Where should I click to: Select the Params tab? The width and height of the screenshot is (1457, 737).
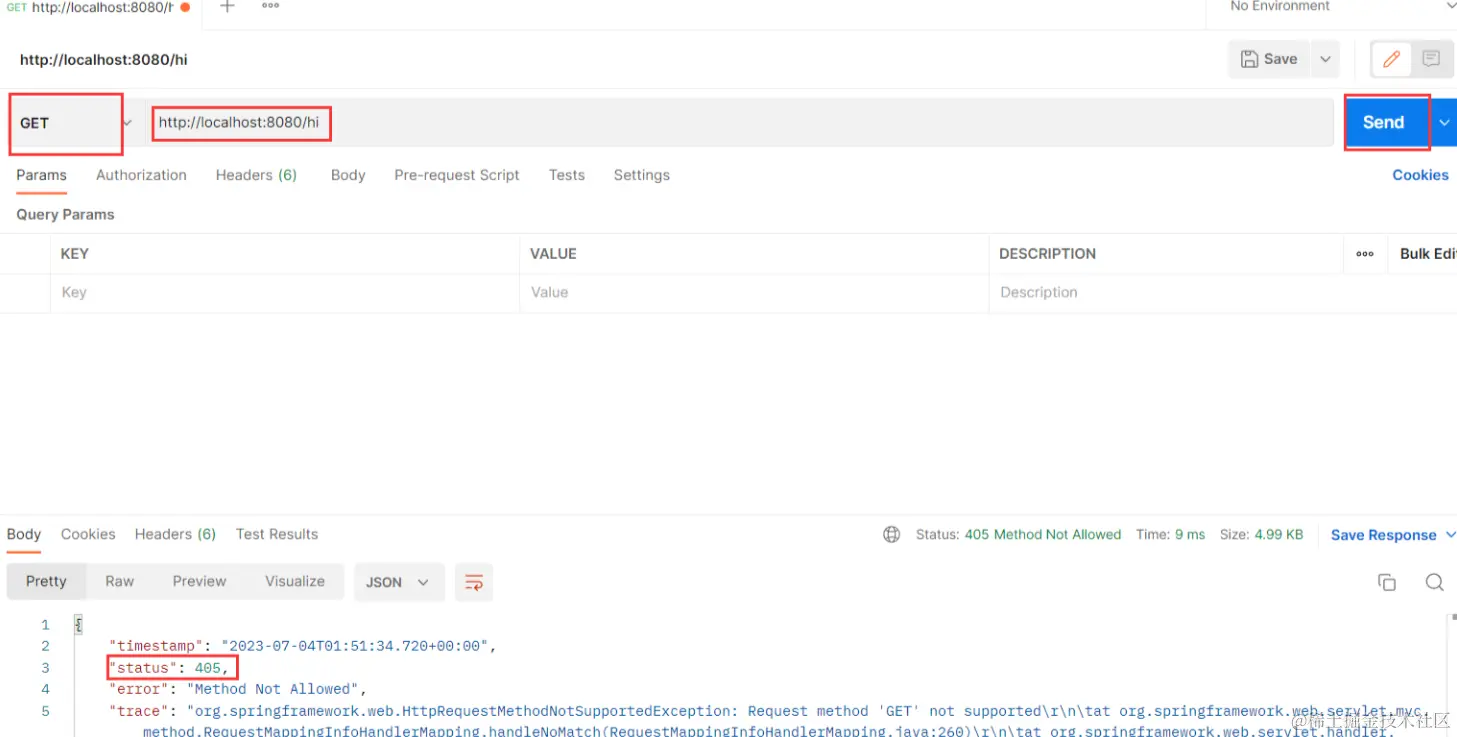point(41,175)
